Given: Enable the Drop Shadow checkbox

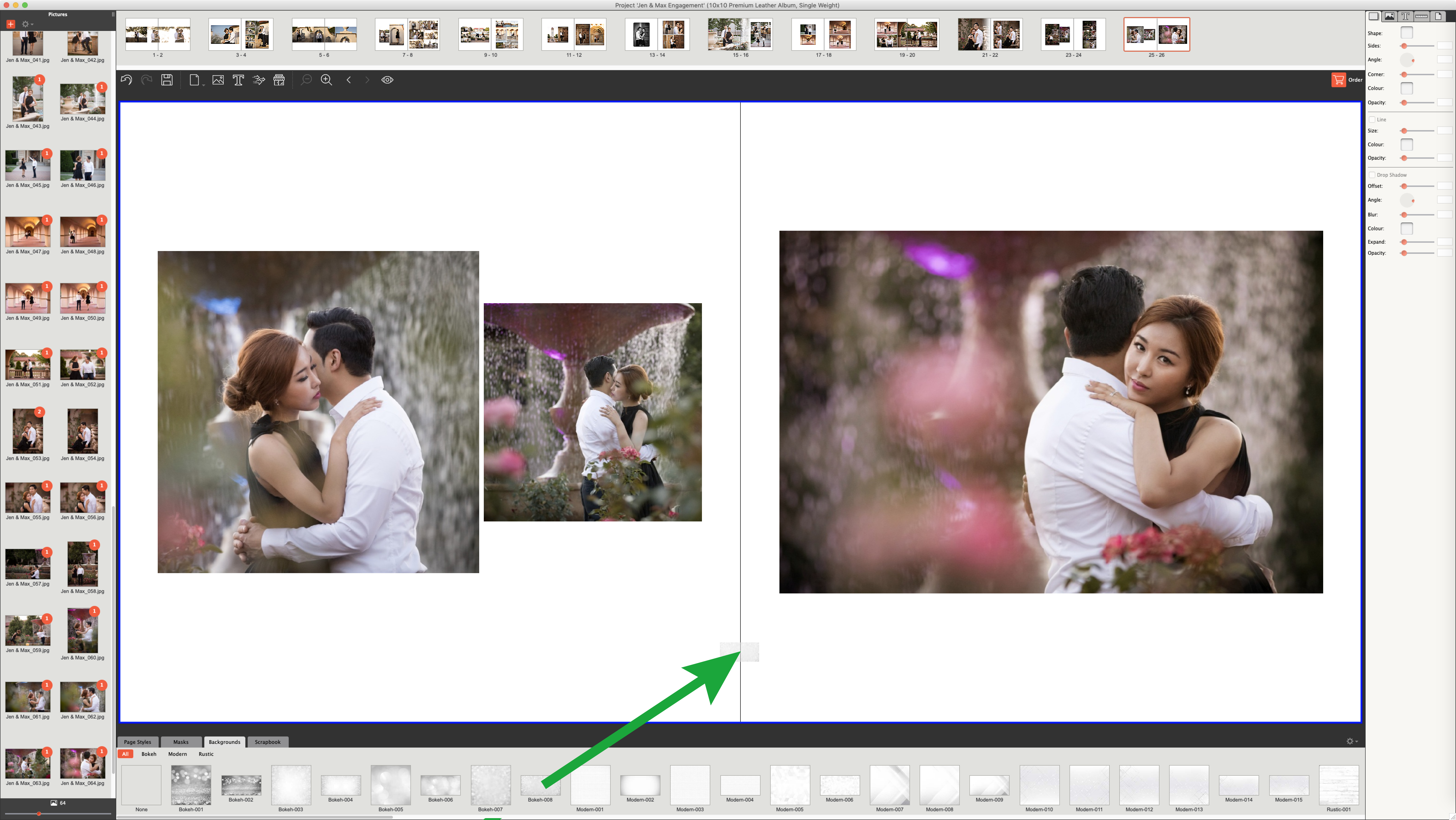Looking at the screenshot, I should click(1372, 175).
